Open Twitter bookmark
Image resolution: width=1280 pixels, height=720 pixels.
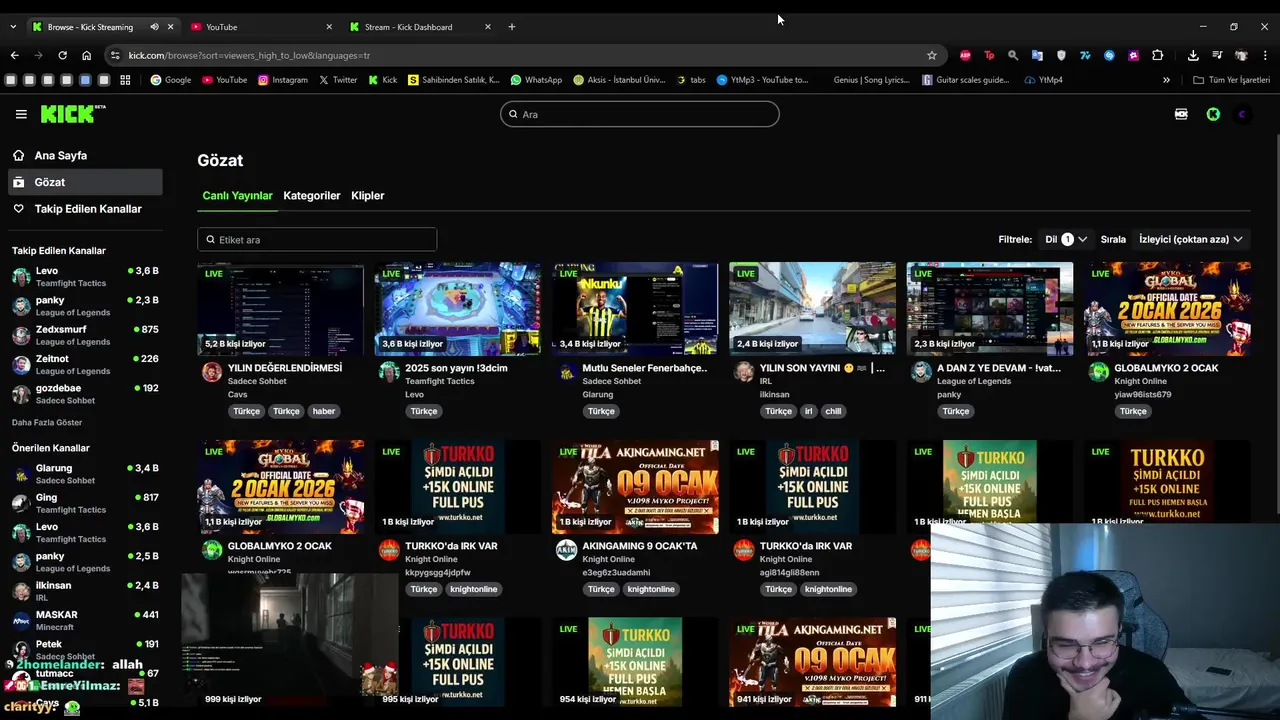tap(338, 80)
